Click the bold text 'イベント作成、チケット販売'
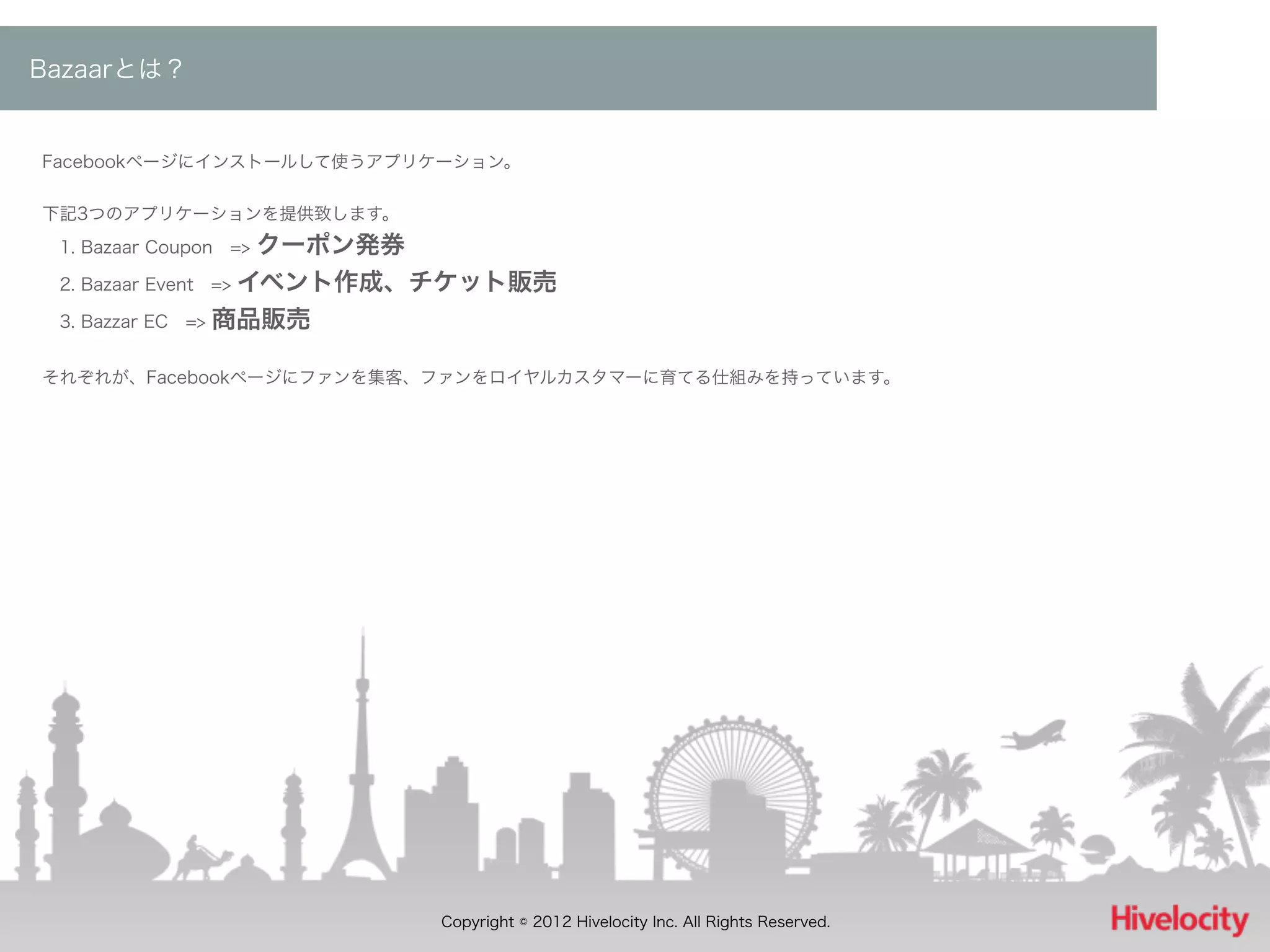1270x952 pixels. point(397,281)
